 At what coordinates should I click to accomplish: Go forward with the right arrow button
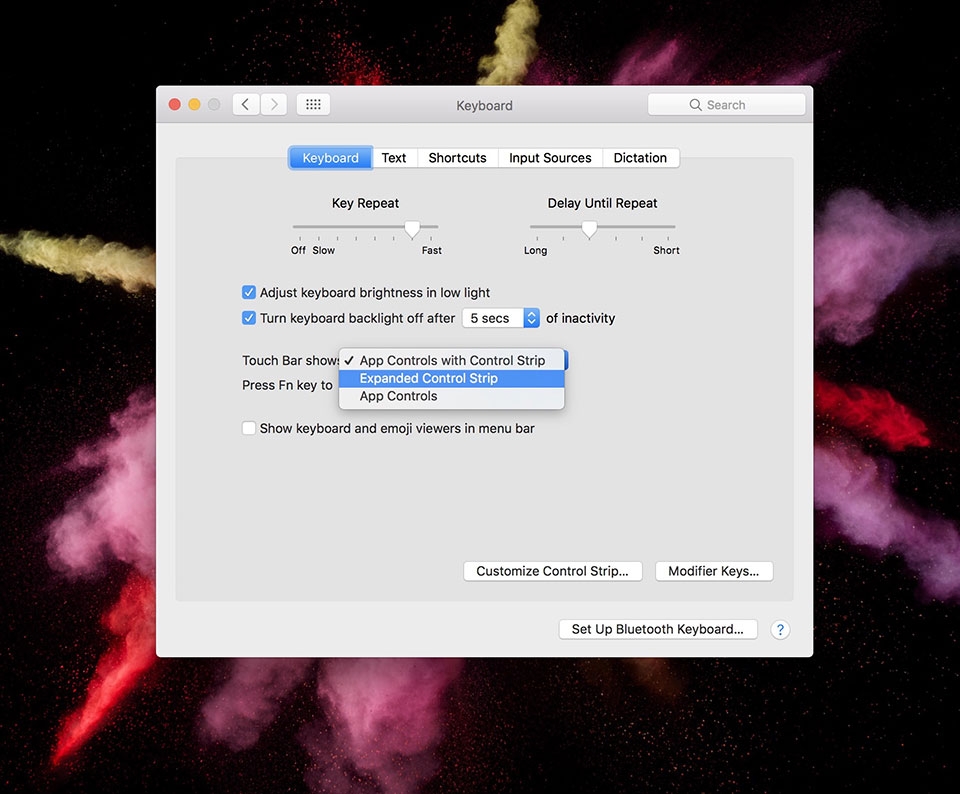coord(274,105)
